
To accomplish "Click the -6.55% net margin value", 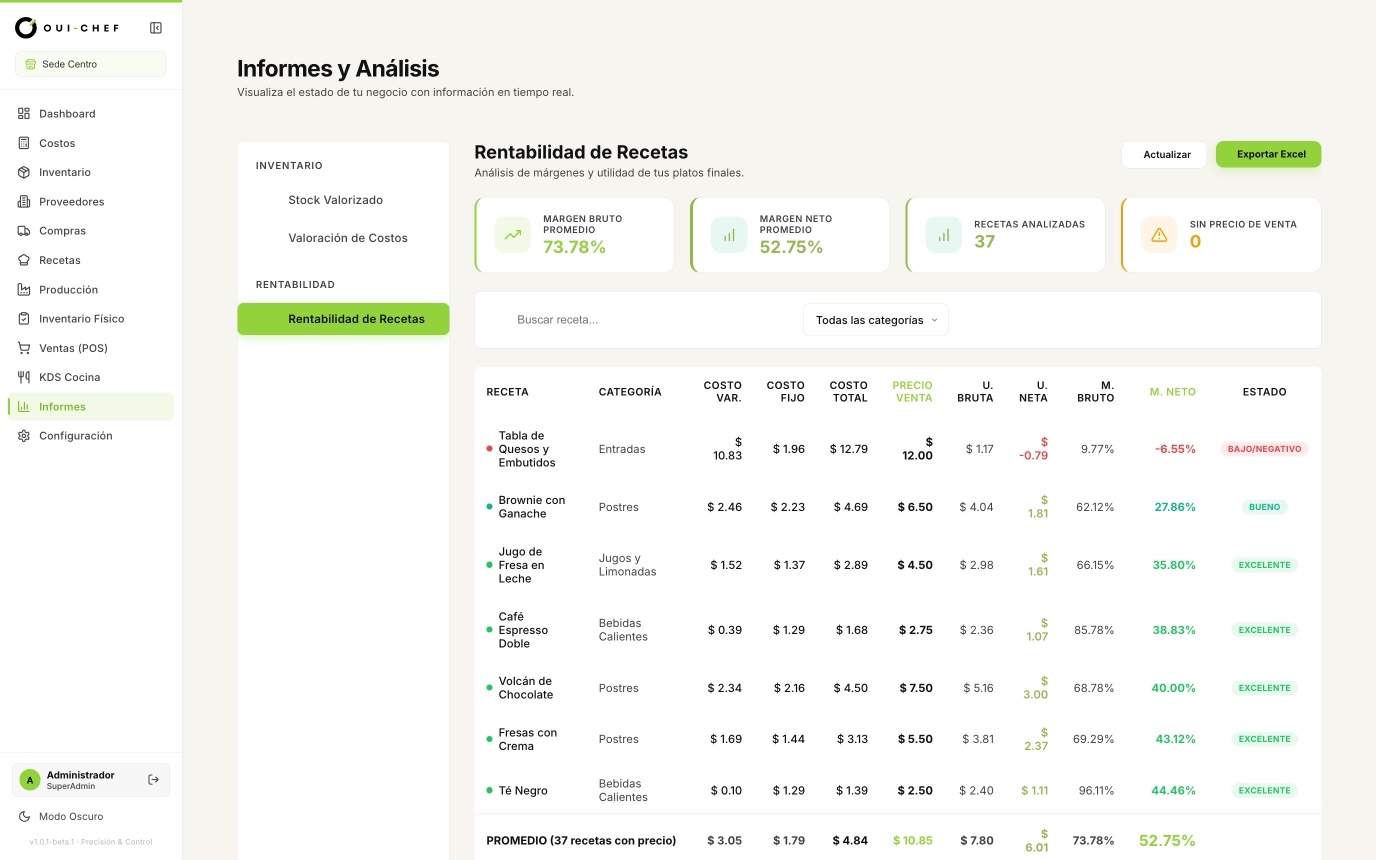I will coord(1175,449).
